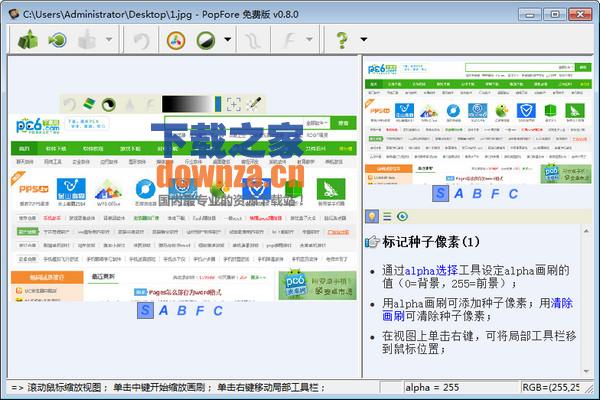
Task: Close the PopFore window
Action: [580, 14]
